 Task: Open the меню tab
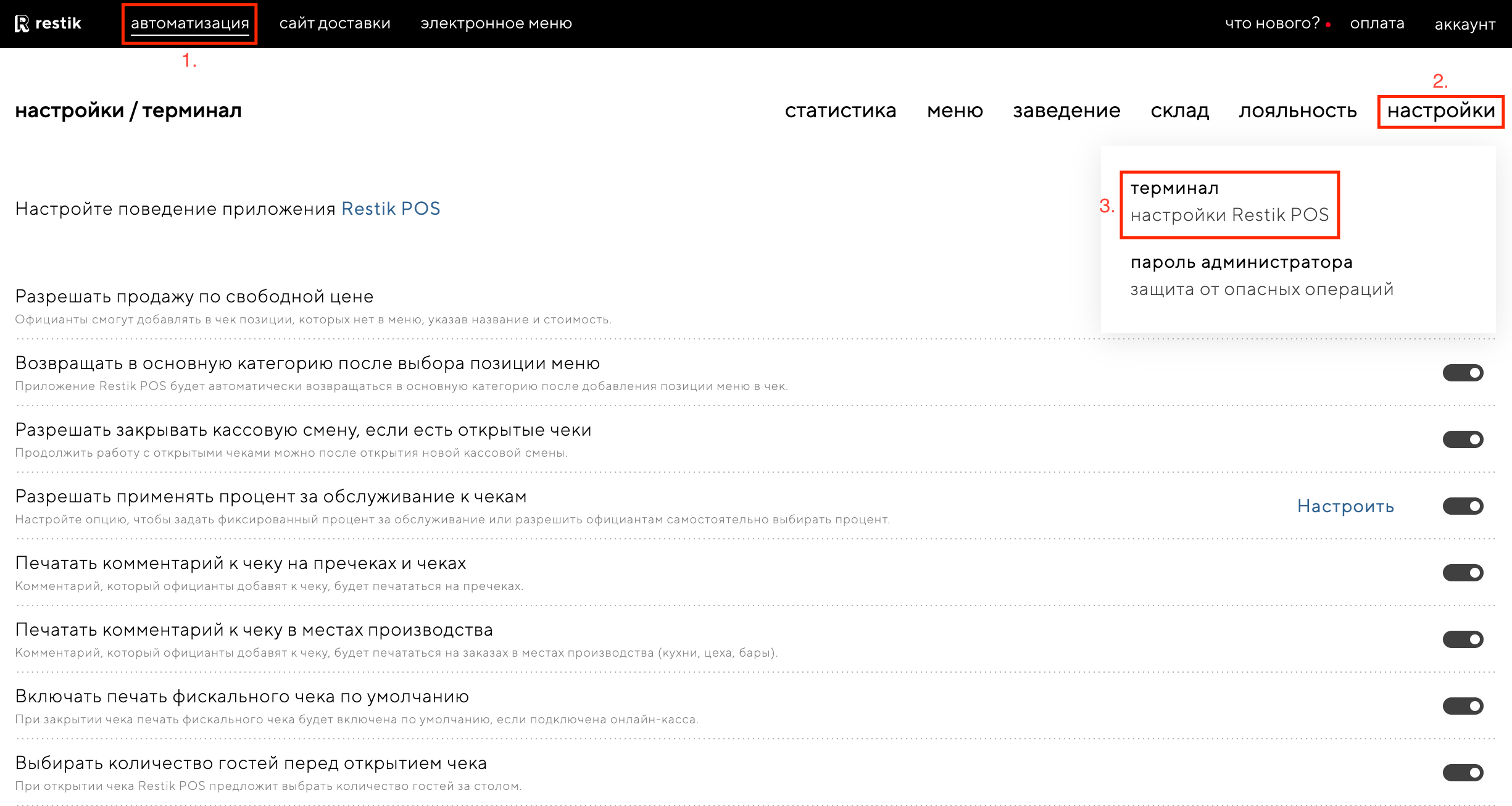(955, 110)
